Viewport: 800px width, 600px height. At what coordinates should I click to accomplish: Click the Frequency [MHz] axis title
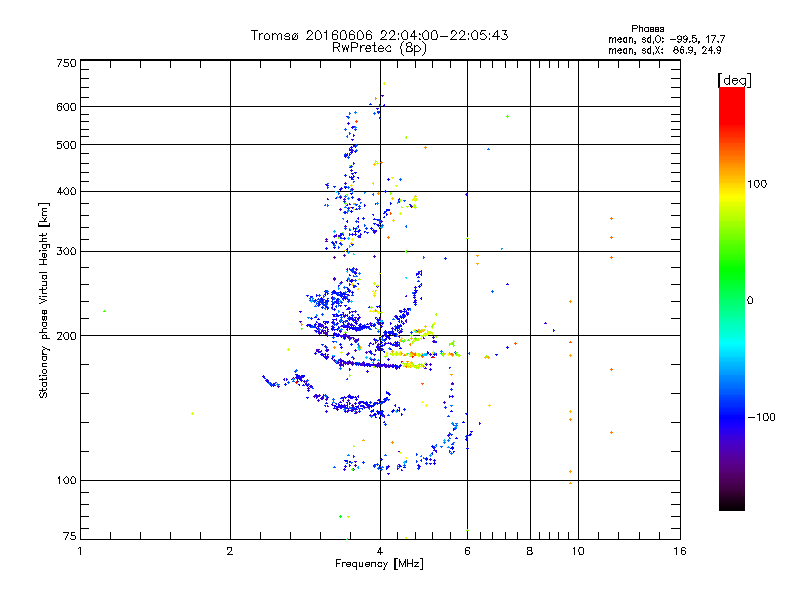[379, 564]
